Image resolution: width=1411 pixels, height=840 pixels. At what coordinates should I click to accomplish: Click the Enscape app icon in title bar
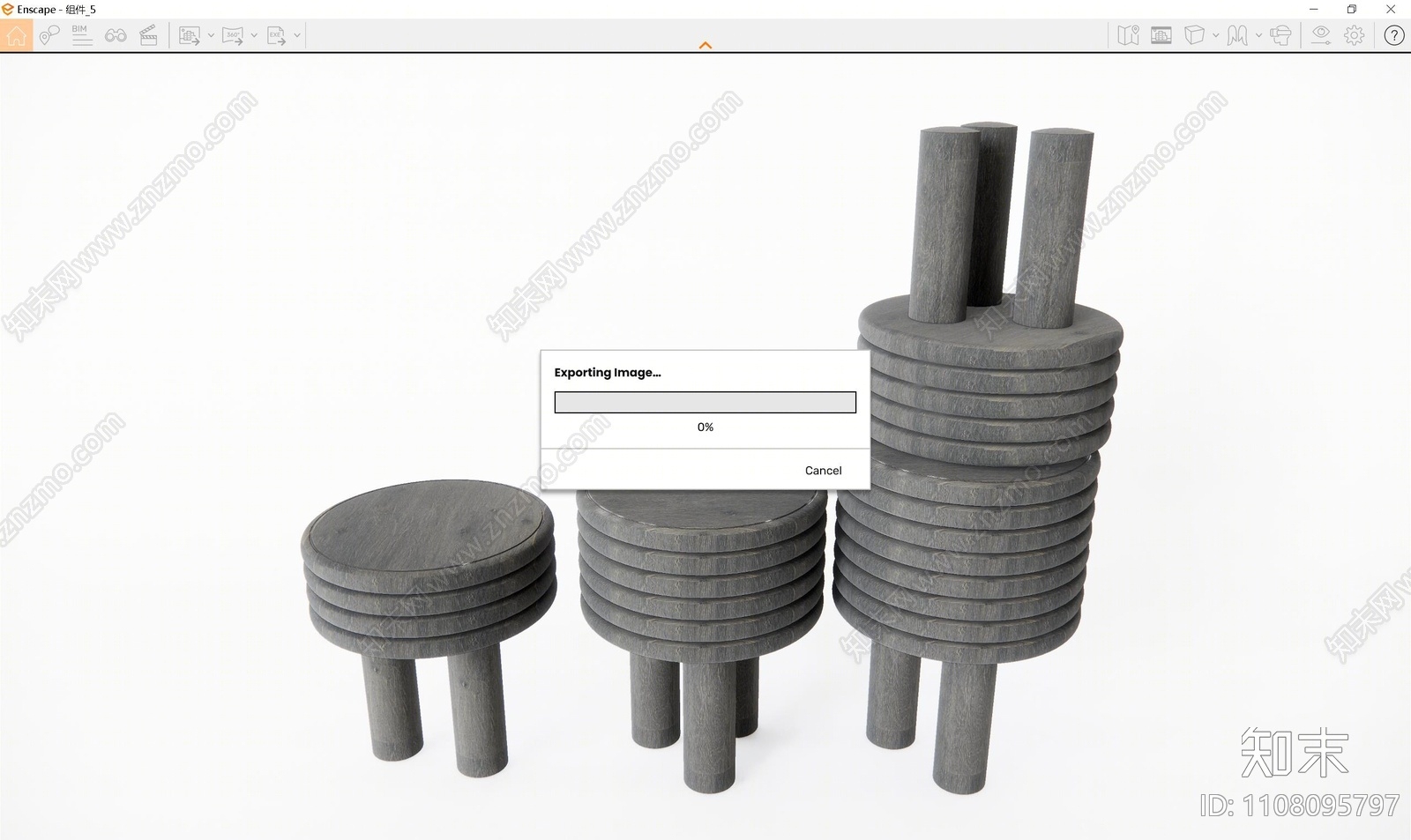tap(8, 10)
